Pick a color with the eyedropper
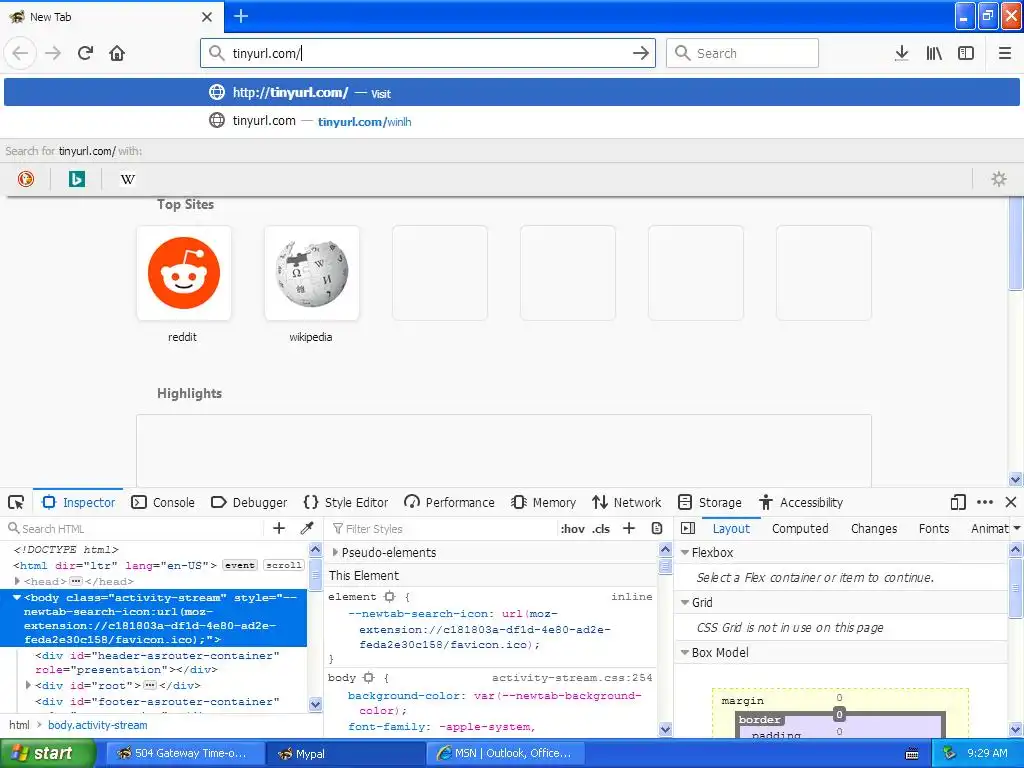Viewport: 1024px width, 768px height. click(x=307, y=528)
